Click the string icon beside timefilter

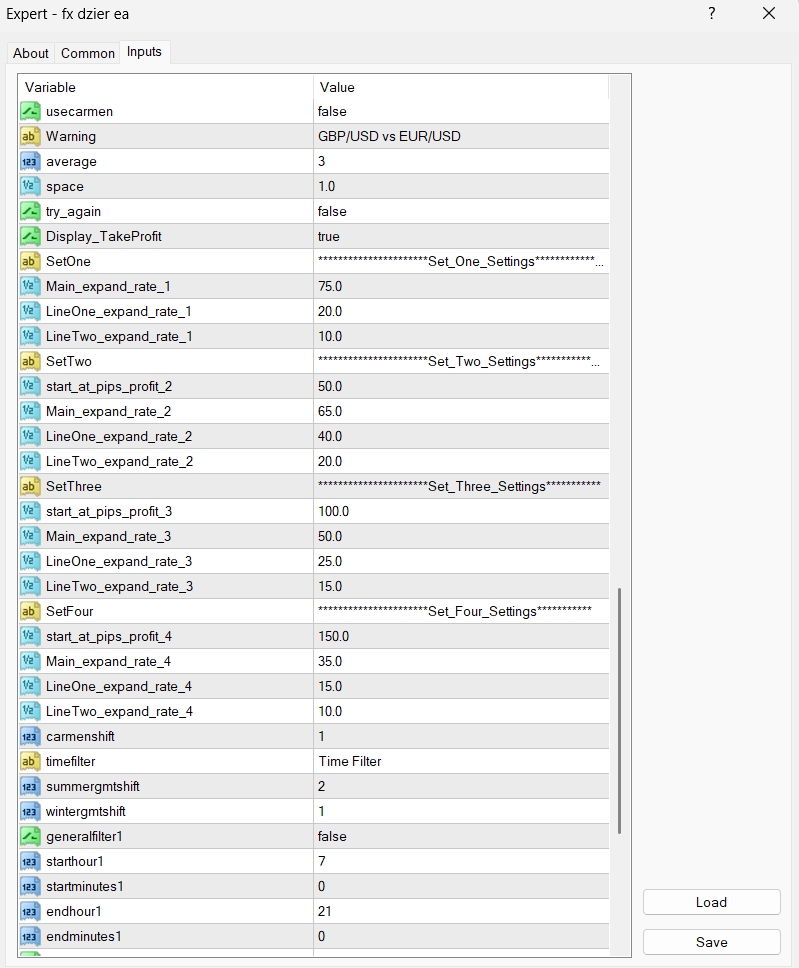point(30,761)
